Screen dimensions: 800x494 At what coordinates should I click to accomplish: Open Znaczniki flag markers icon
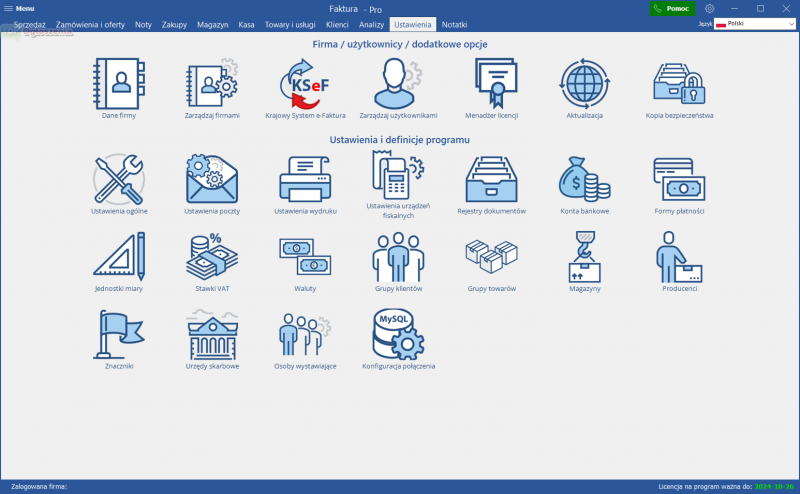[x=119, y=335]
